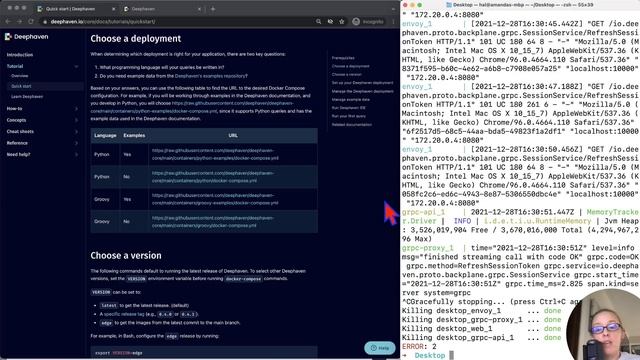Image resolution: width=640 pixels, height=360 pixels.
Task: Click the Help chat button
Action: pyautogui.click(x=380, y=348)
